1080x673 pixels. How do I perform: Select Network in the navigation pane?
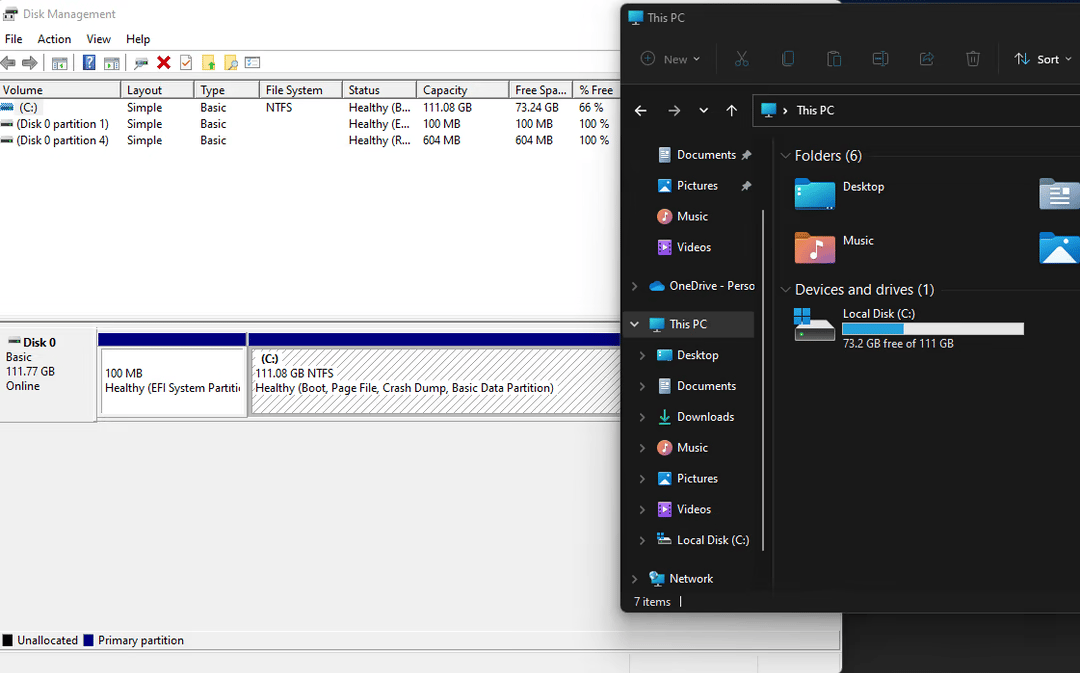coord(681,579)
